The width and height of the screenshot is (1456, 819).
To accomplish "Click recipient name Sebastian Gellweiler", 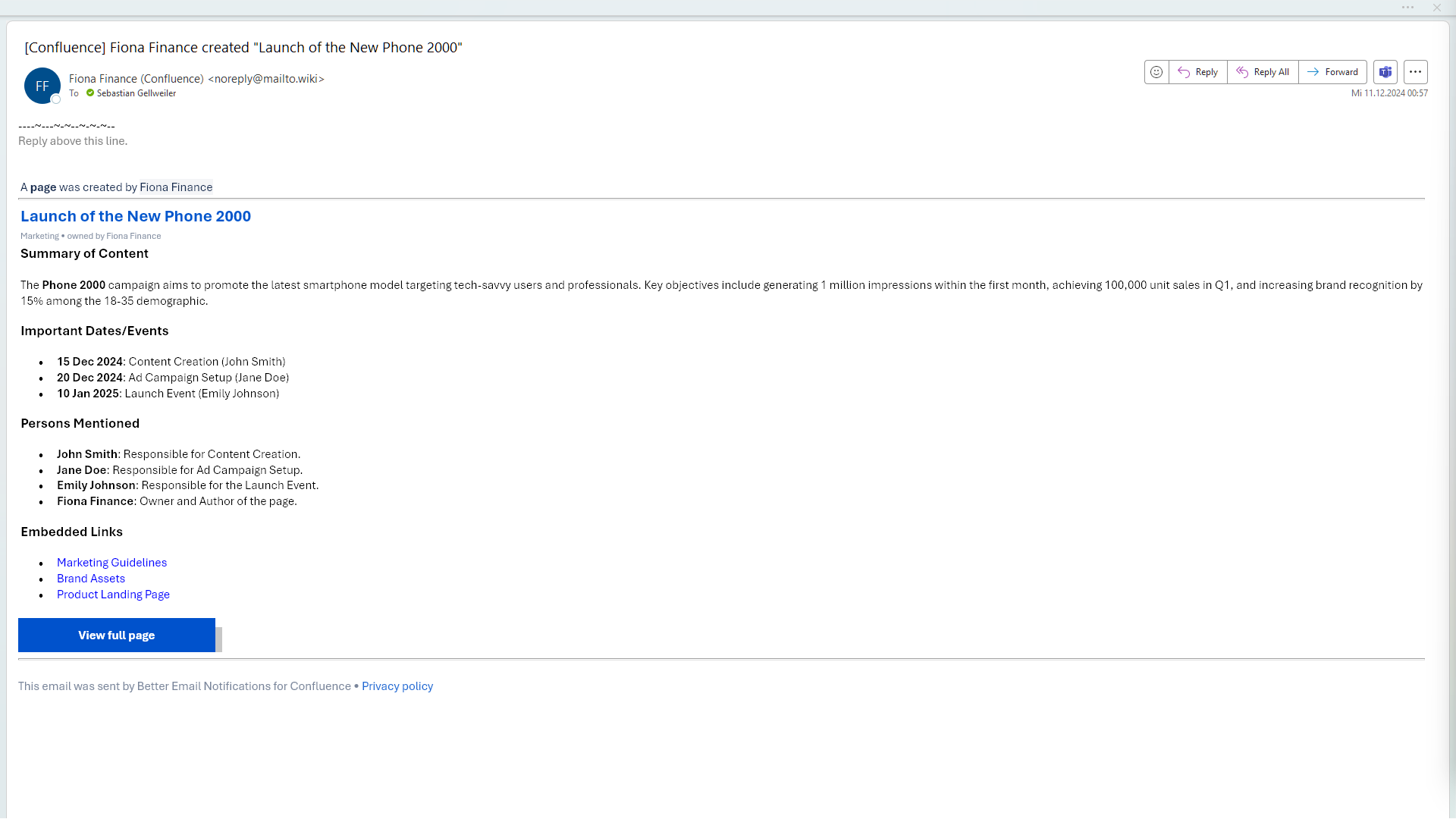I will click(136, 93).
